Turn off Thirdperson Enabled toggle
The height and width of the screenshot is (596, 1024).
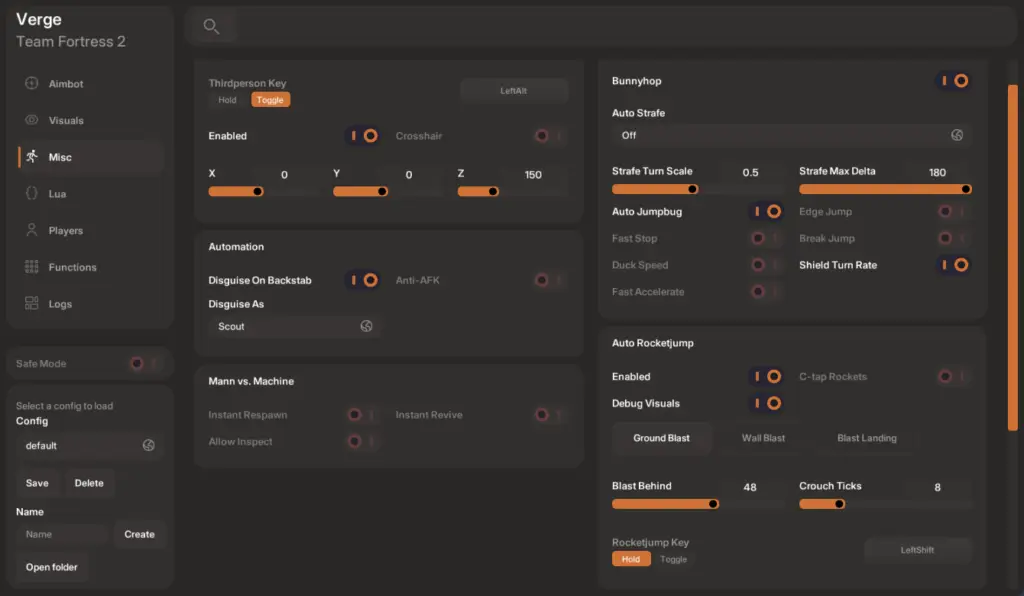coord(362,136)
